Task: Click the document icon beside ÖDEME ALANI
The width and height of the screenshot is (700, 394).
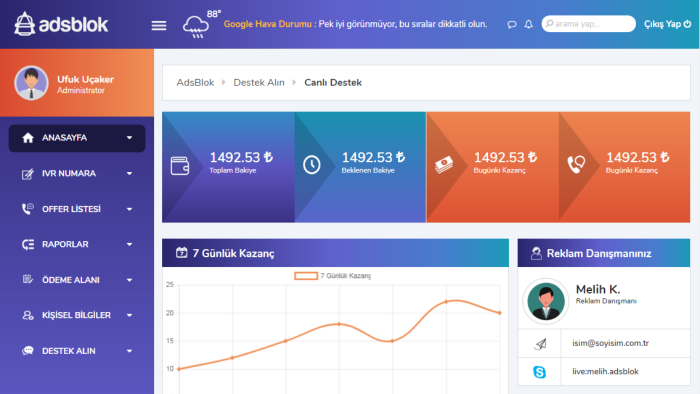Action: coord(28,279)
